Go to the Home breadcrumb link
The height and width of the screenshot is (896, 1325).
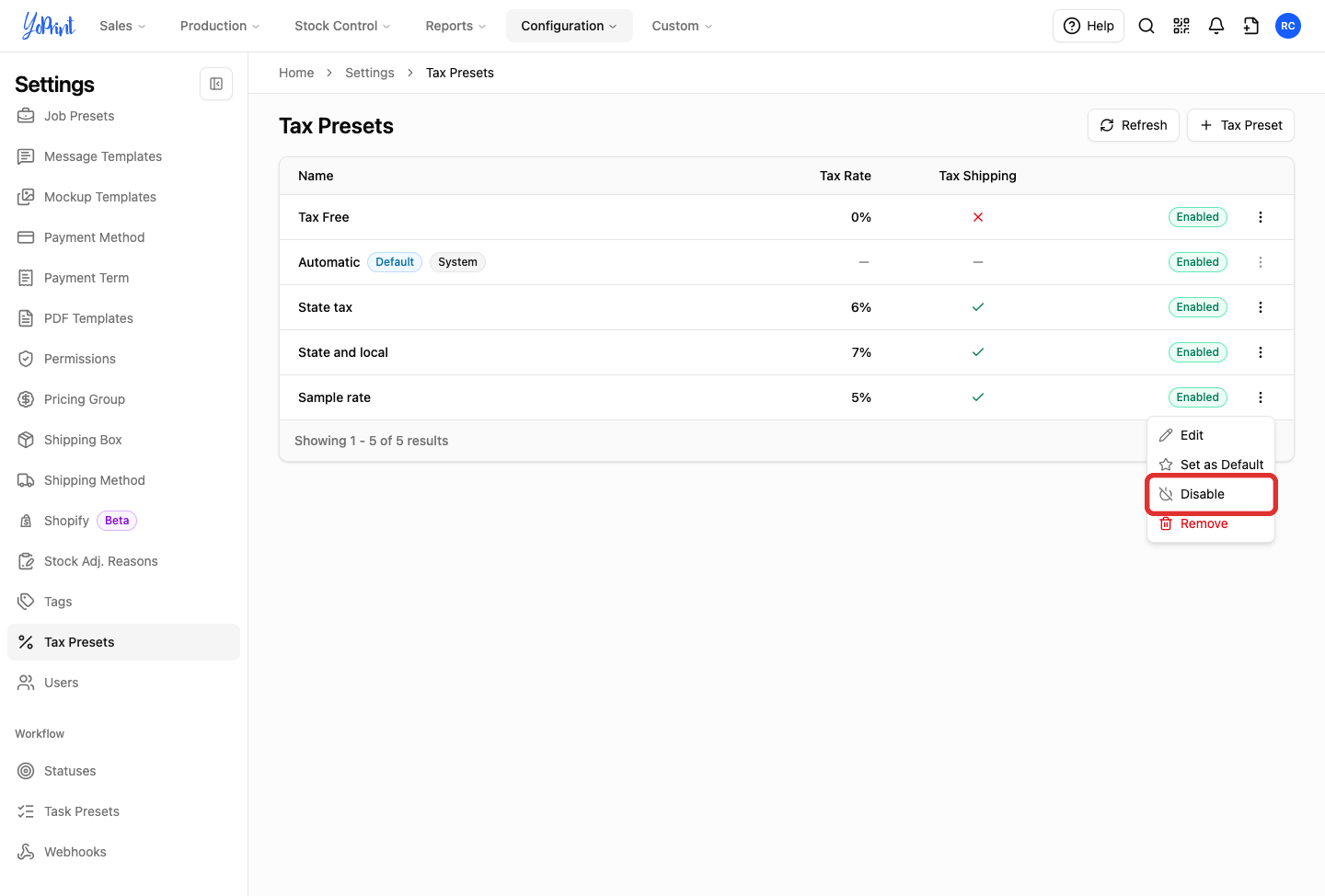(x=296, y=73)
